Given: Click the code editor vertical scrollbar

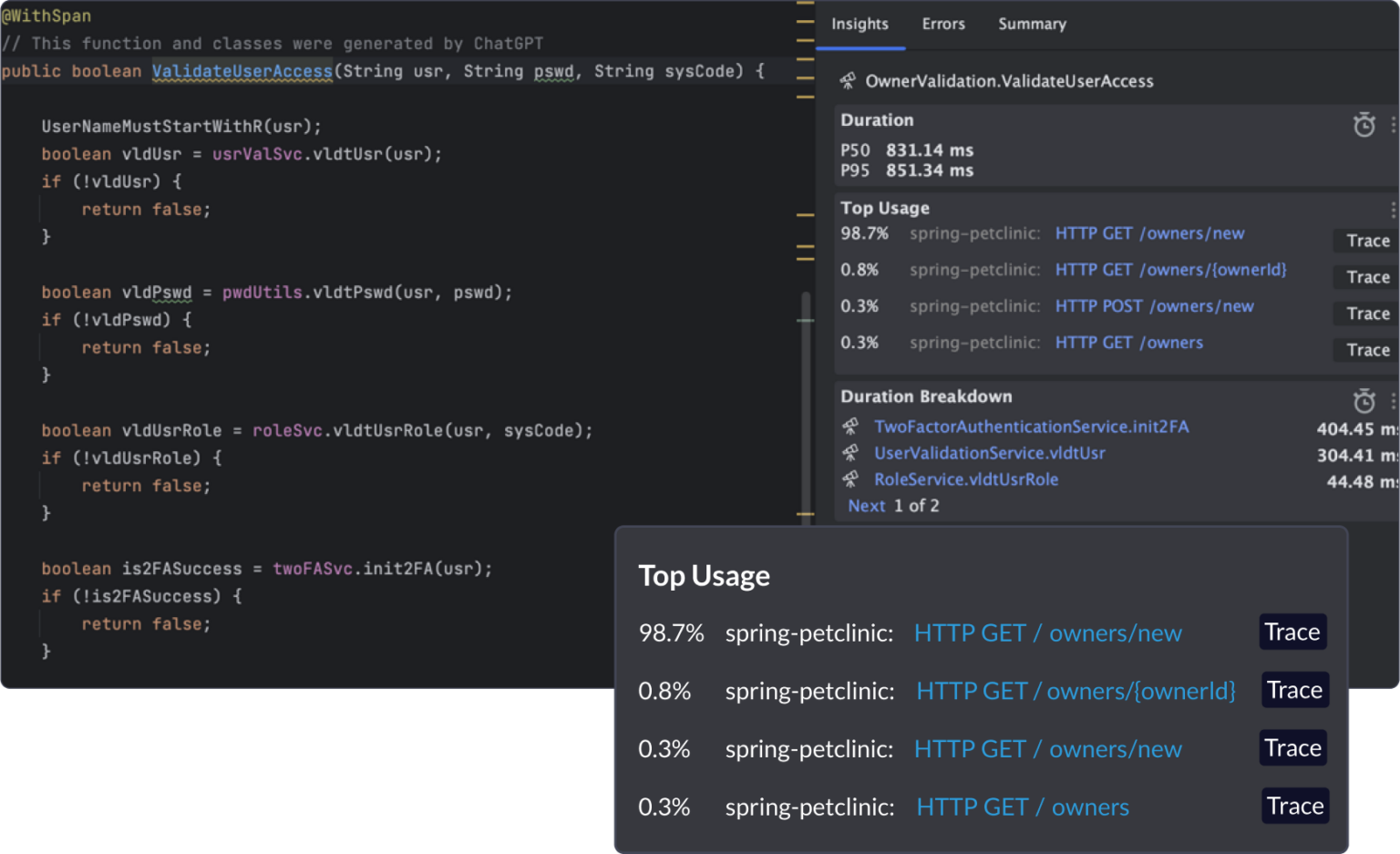Looking at the screenshot, I should coord(806,401).
